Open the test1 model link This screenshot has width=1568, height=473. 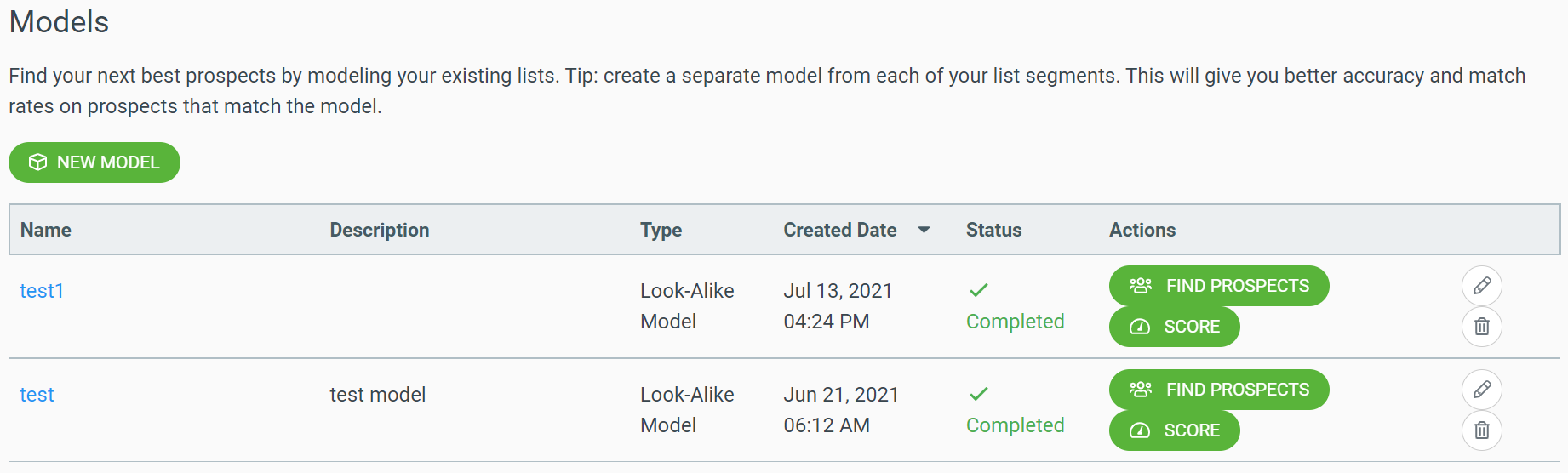[42, 291]
